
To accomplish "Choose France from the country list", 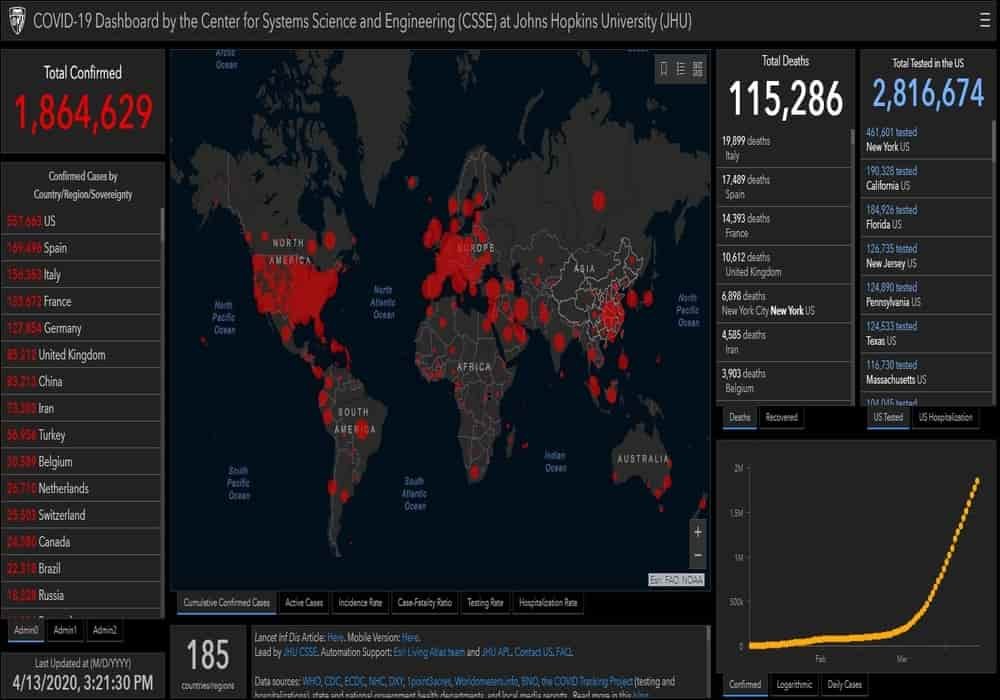I will pyautogui.click(x=81, y=302).
